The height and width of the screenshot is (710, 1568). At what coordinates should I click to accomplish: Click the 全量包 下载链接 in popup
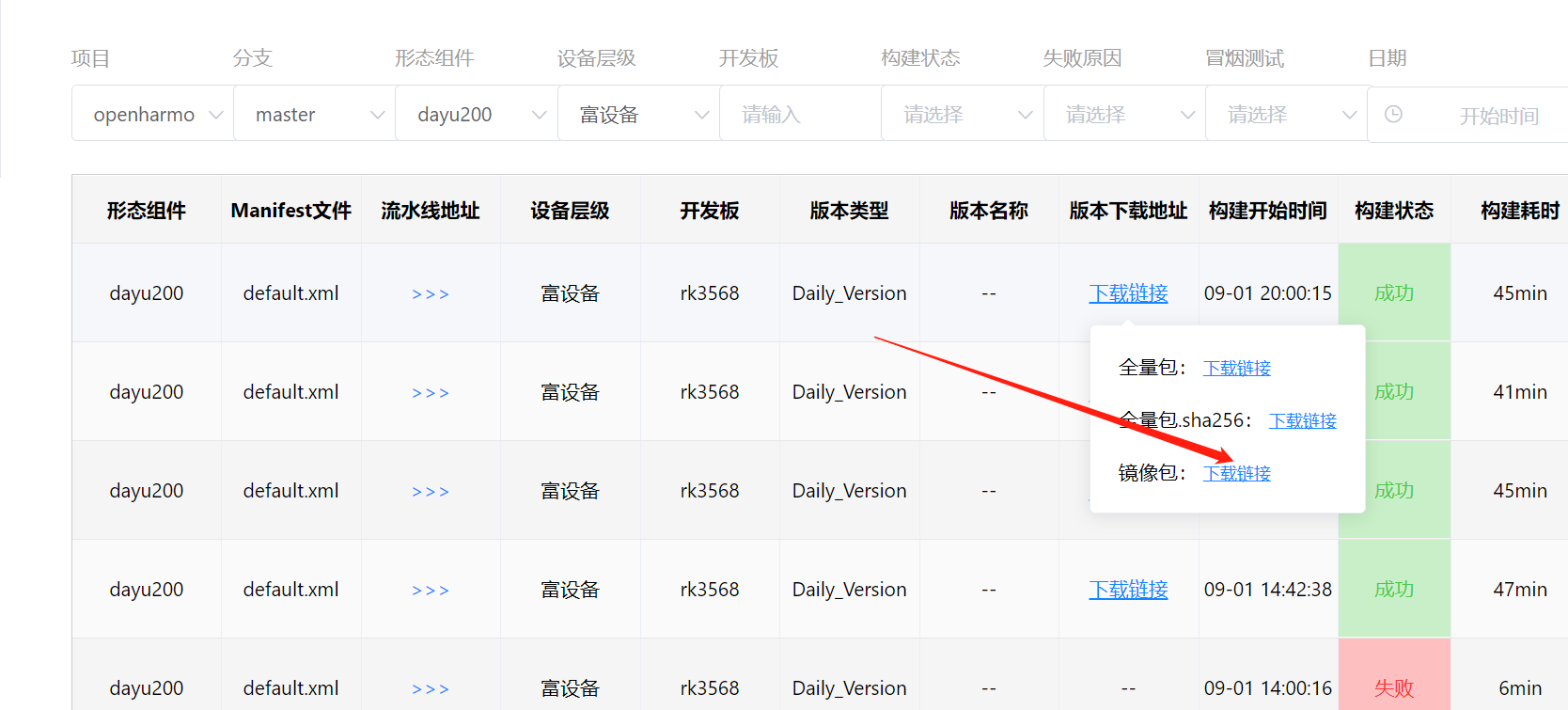pos(1237,368)
